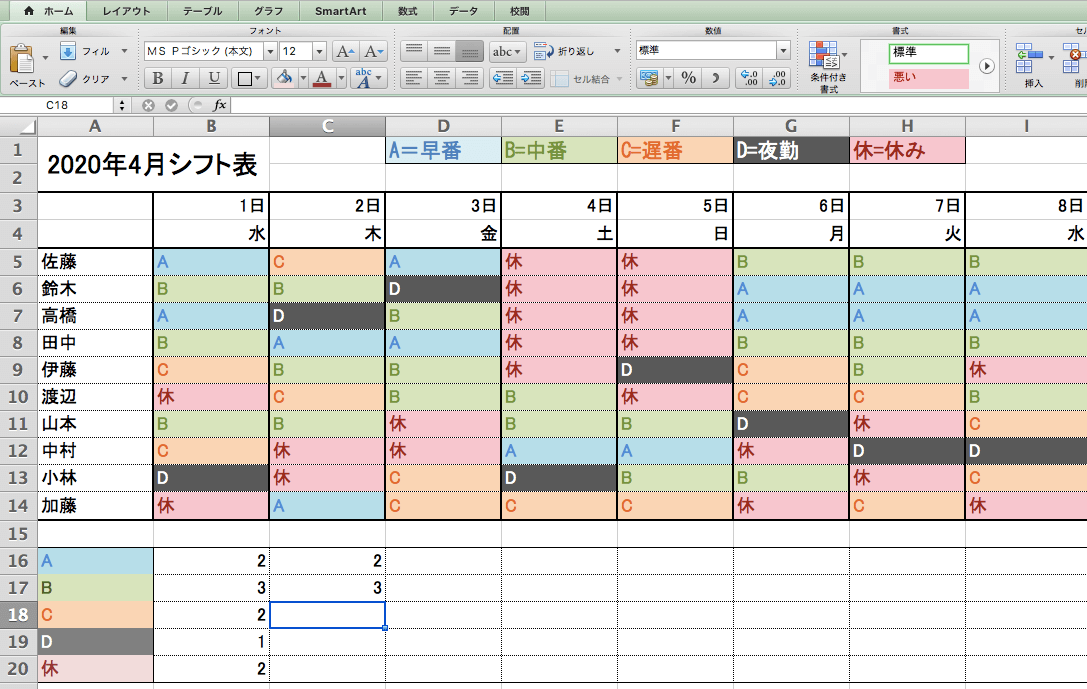Click the increase font size icon
The width and height of the screenshot is (1087, 689).
point(345,51)
